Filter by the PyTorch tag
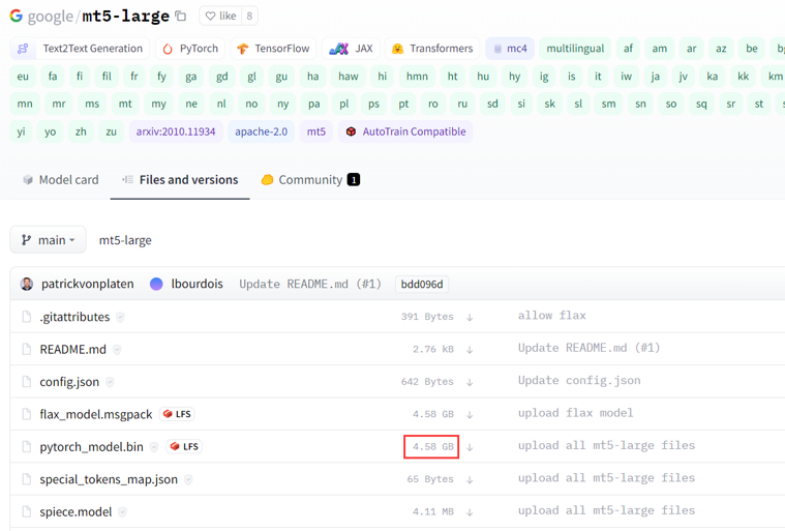785x531 pixels. (190, 49)
